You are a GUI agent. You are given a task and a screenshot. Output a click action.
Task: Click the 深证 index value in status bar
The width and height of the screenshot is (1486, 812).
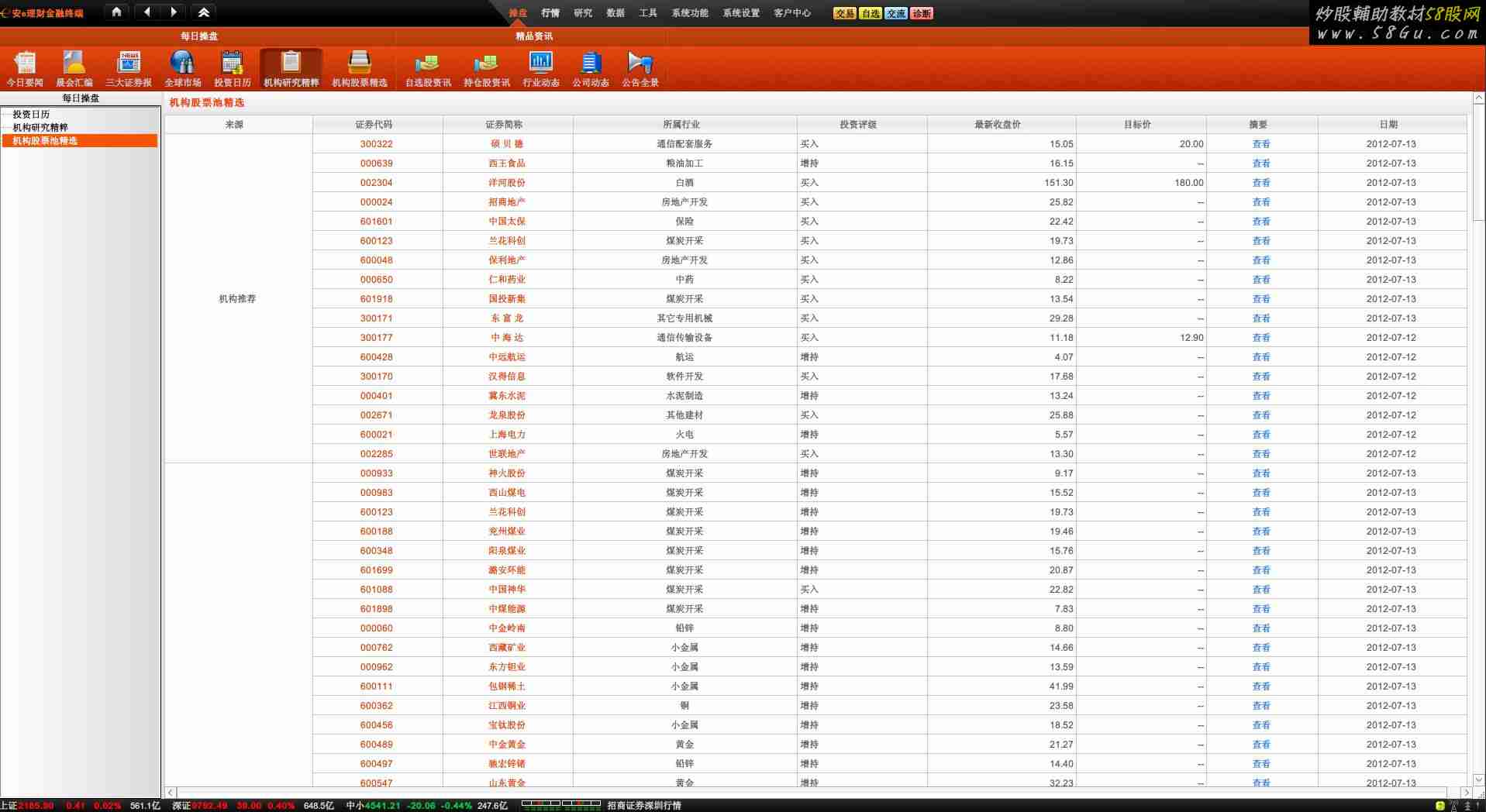click(209, 806)
